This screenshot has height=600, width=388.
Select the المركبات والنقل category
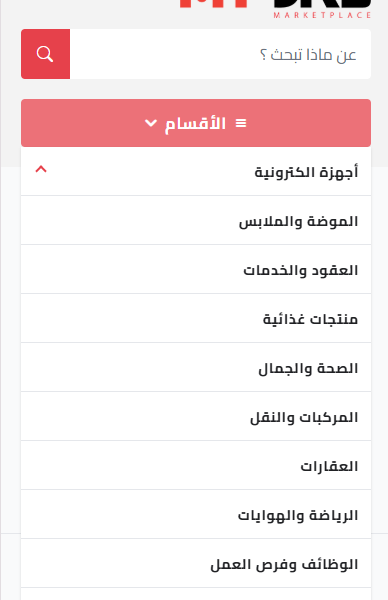(x=196, y=416)
